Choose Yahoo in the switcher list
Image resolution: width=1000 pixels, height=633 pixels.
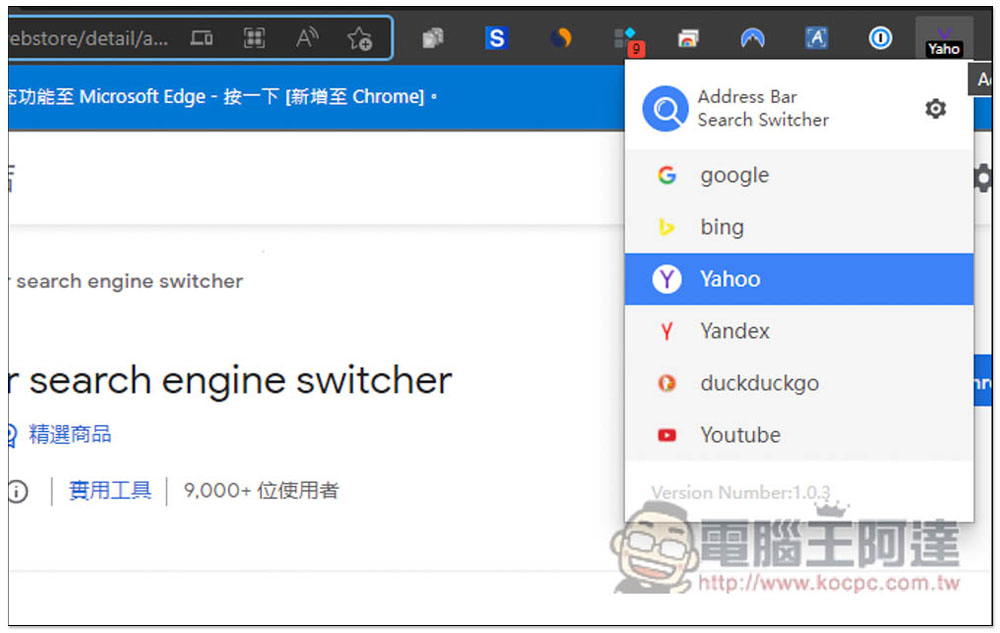[x=798, y=279]
